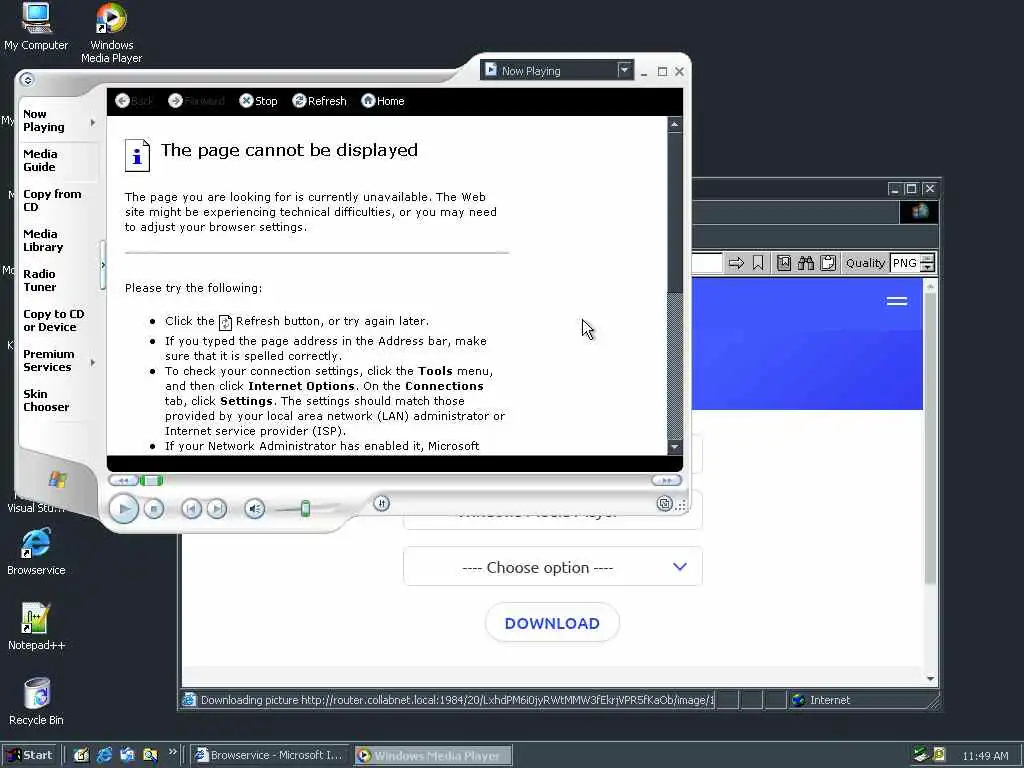Decrease Quality with the stepper down arrow
The image size is (1024, 768).
927,268
